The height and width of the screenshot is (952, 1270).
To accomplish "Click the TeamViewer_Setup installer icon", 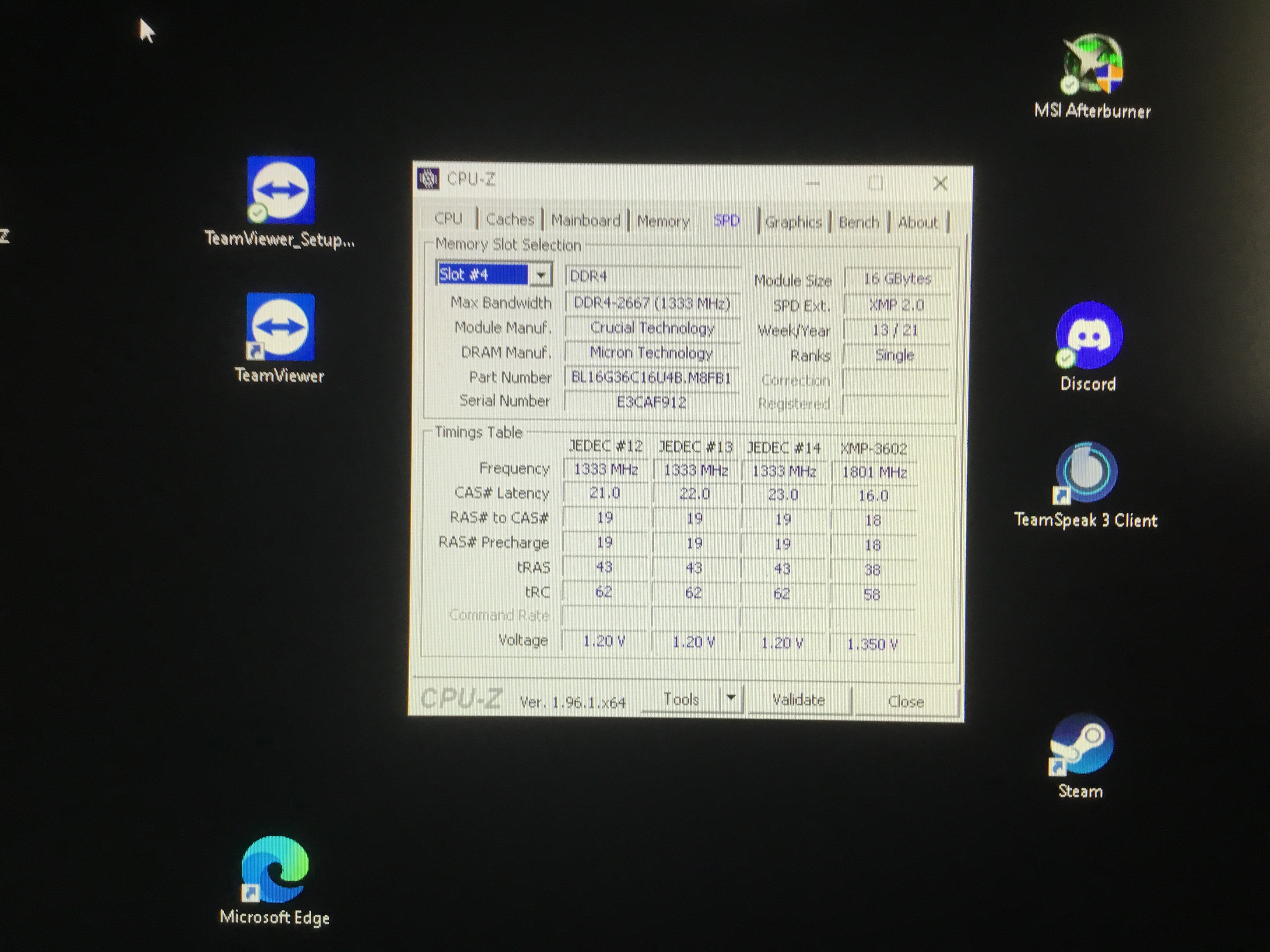I will pyautogui.click(x=281, y=191).
